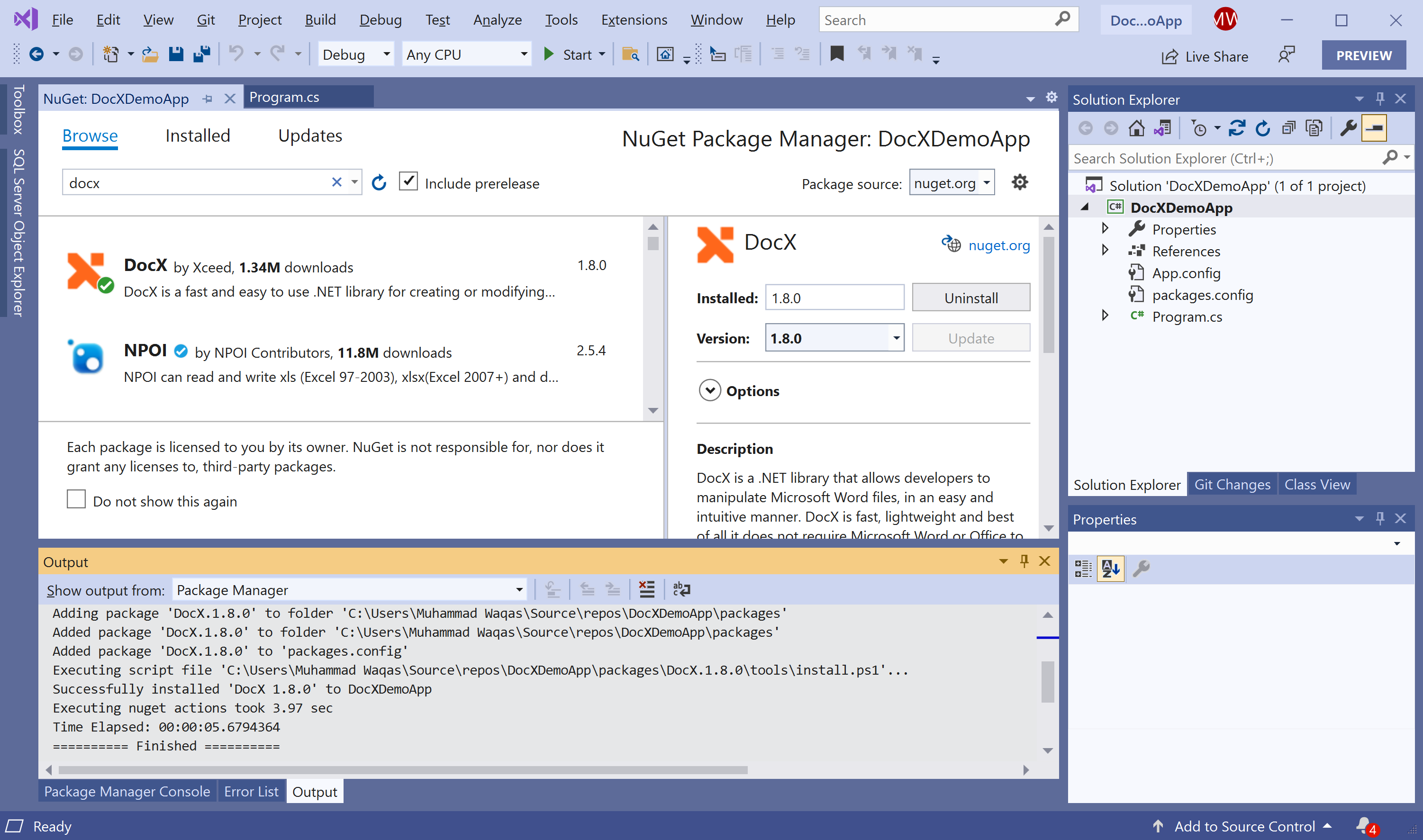The height and width of the screenshot is (840, 1423).
Task: Toggle alphabetical sort in Properties panel
Action: 1110,569
